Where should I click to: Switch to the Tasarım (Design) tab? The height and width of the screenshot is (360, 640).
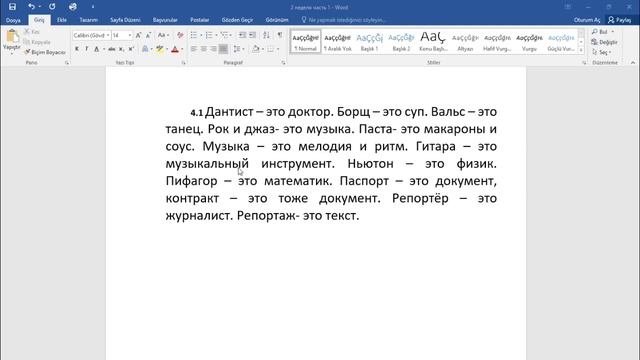pyautogui.click(x=89, y=20)
